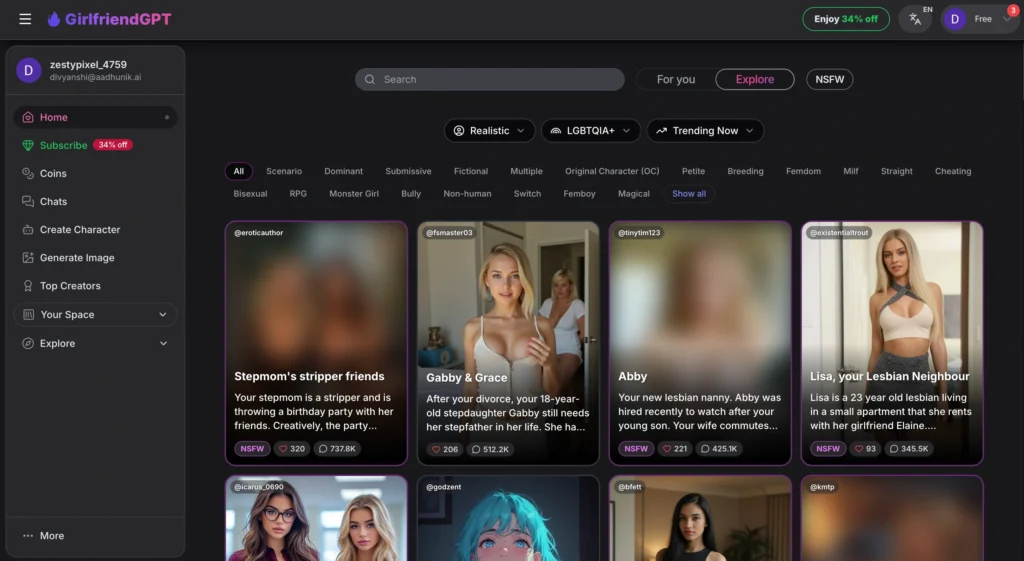Expand the sidebar Explore section chevron
This screenshot has width=1024, height=561.
click(x=163, y=343)
